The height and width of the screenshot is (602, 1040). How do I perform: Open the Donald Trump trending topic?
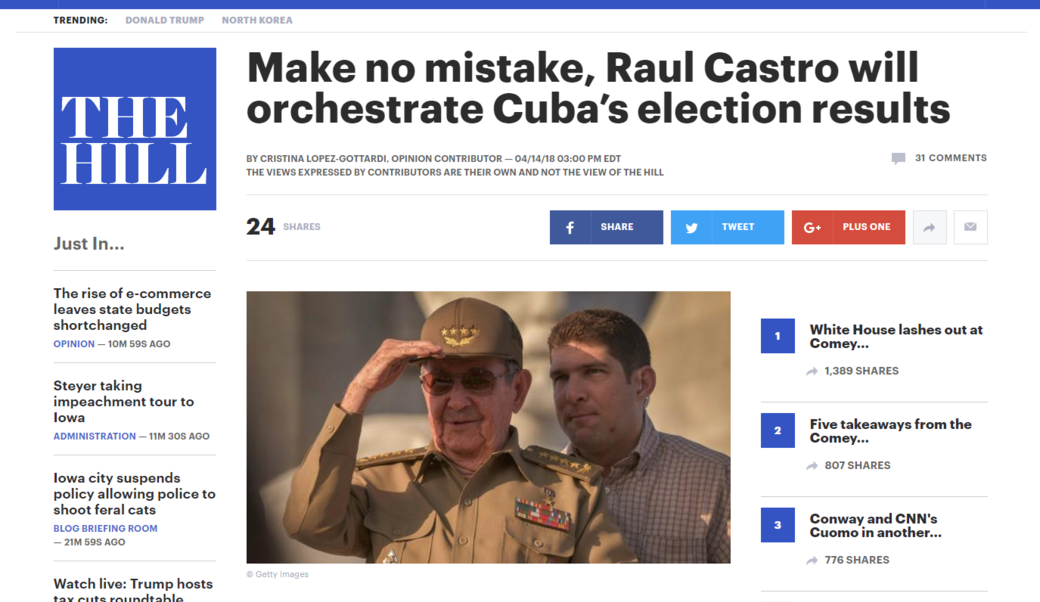pos(164,21)
